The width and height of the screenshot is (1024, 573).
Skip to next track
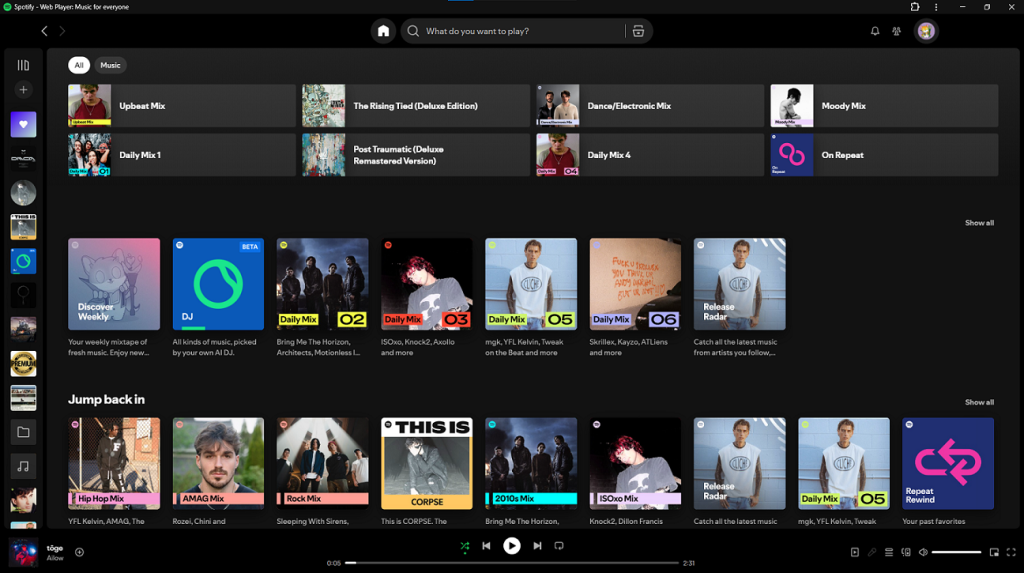click(537, 546)
